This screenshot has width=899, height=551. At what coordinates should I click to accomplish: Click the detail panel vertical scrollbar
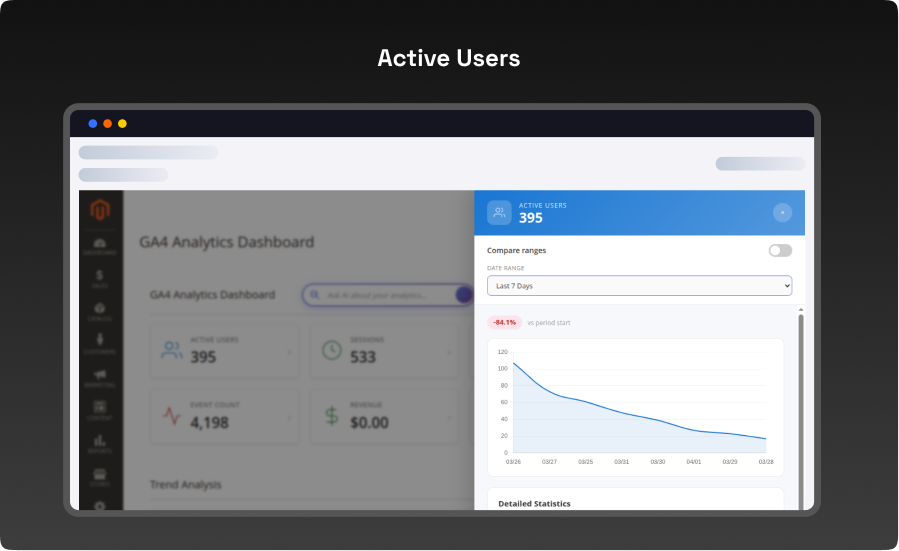[x=799, y=400]
